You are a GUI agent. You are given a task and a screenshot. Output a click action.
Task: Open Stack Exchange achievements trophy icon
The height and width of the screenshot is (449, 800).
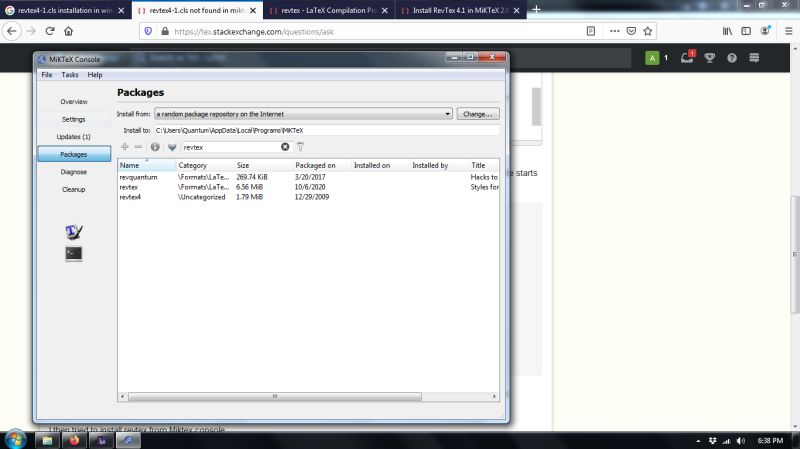pyautogui.click(x=709, y=58)
